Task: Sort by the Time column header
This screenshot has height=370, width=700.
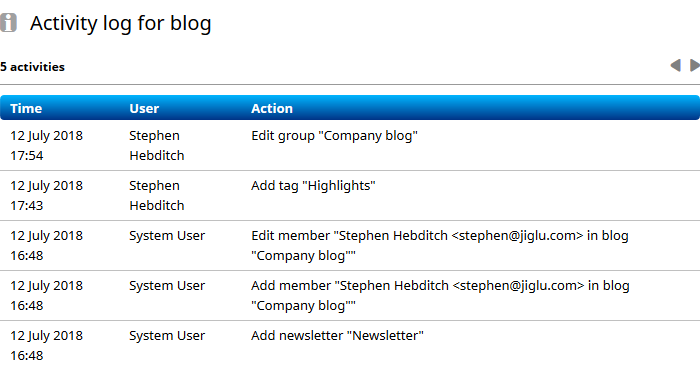Action: click(x=26, y=108)
